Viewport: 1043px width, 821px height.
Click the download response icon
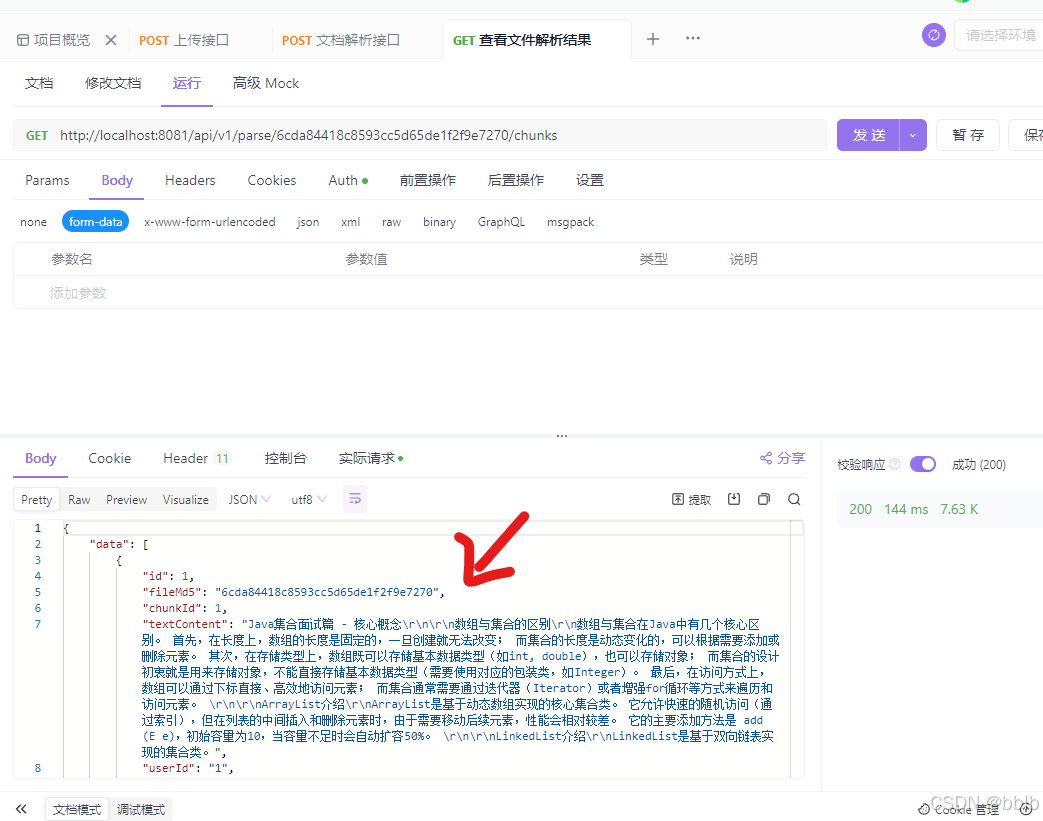(733, 498)
